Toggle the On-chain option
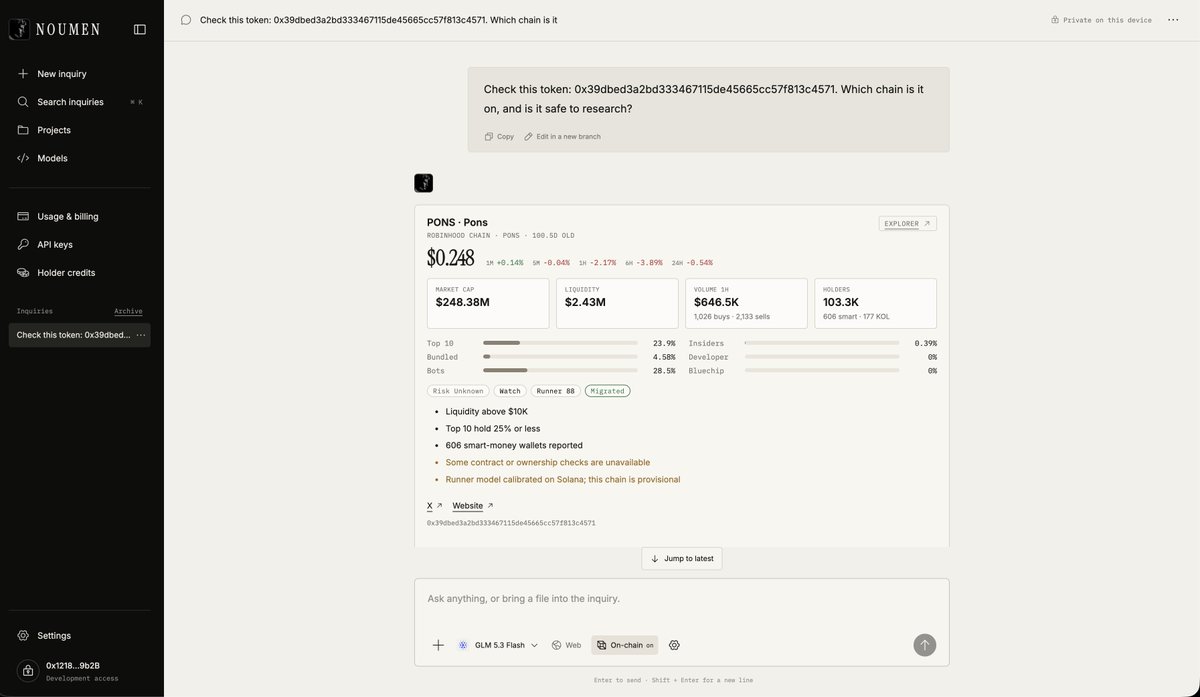Screen dimensions: 1200x697 (x=625, y=645)
